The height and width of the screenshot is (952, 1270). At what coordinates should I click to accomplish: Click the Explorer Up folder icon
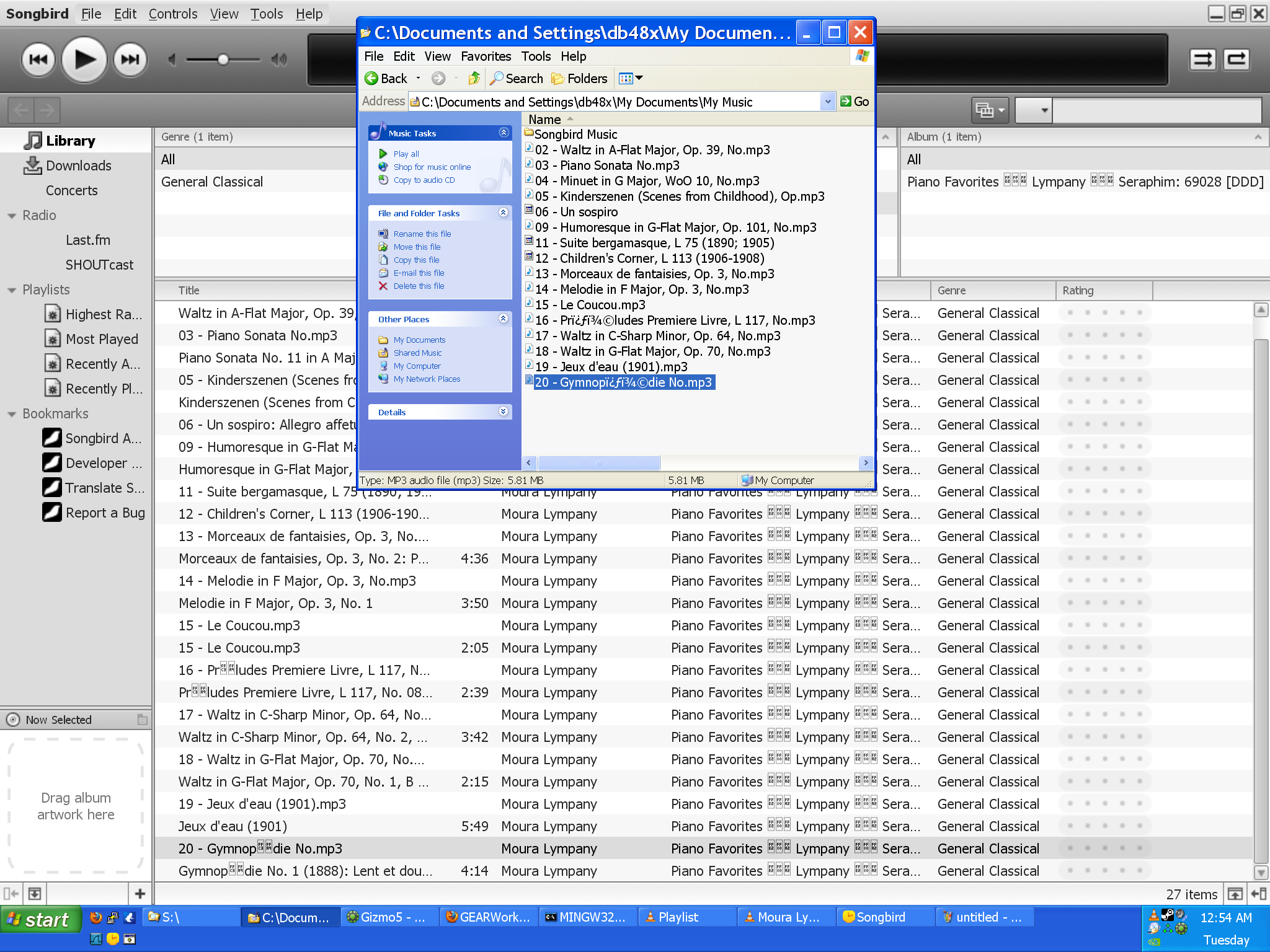click(474, 78)
